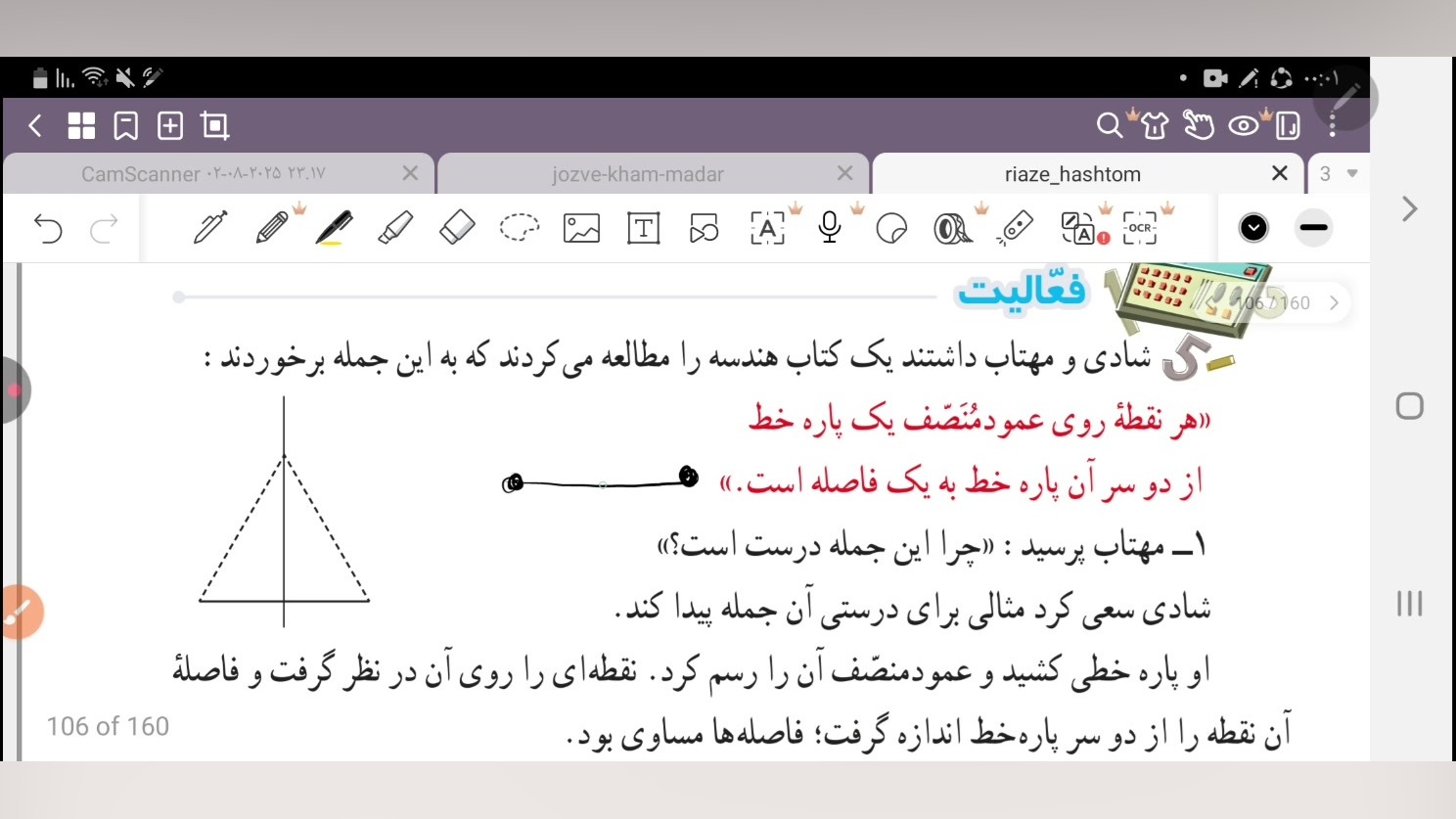Select the text box tool

point(644,228)
